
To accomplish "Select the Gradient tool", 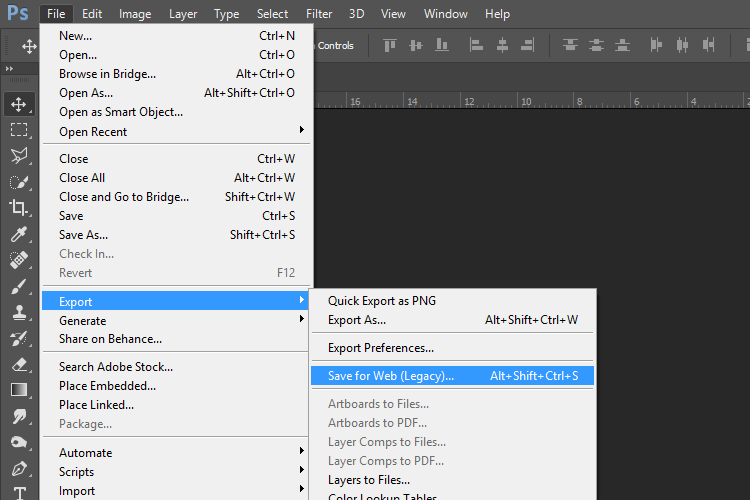I will pyautogui.click(x=19, y=390).
